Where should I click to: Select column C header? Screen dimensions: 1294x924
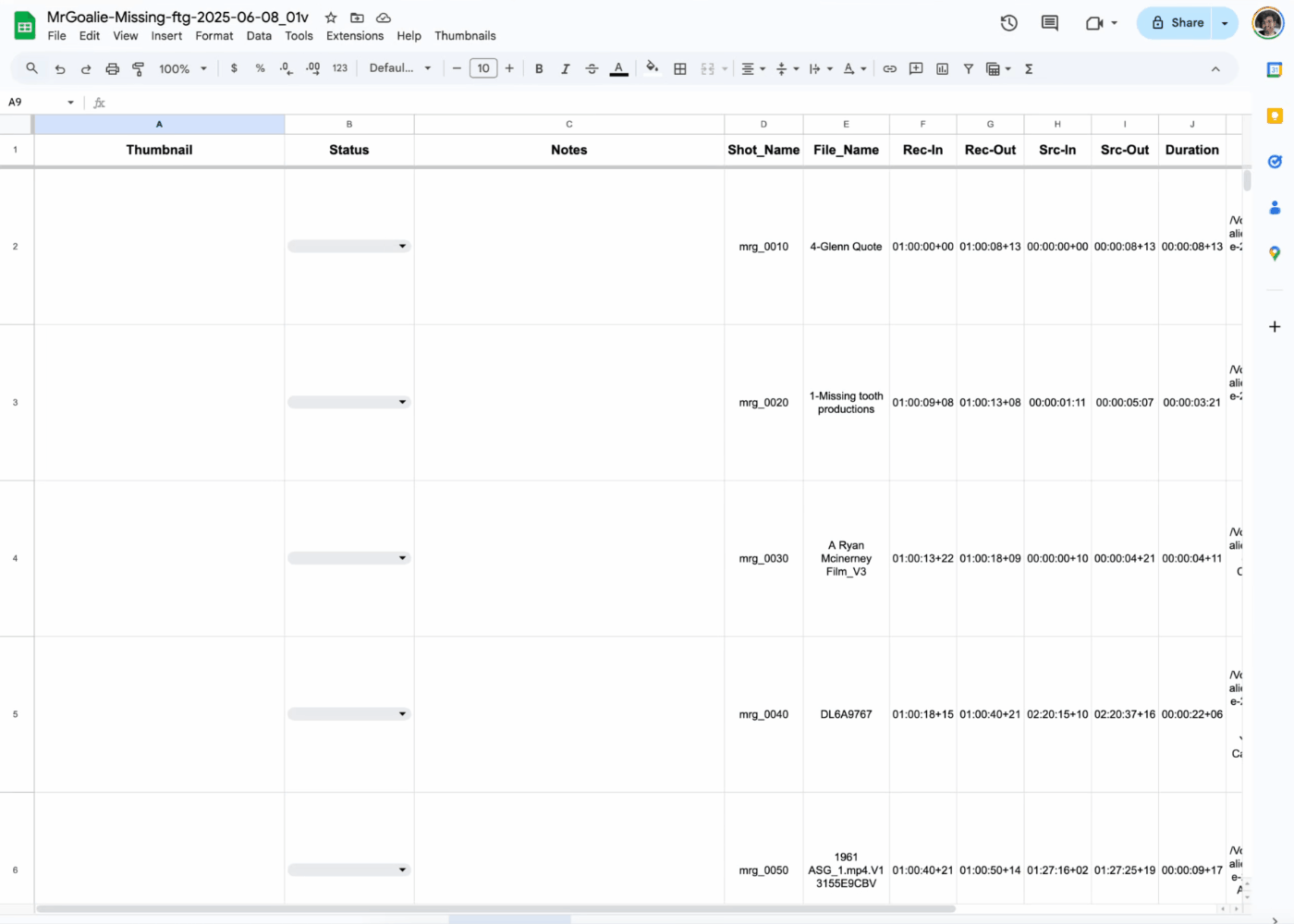coord(569,124)
